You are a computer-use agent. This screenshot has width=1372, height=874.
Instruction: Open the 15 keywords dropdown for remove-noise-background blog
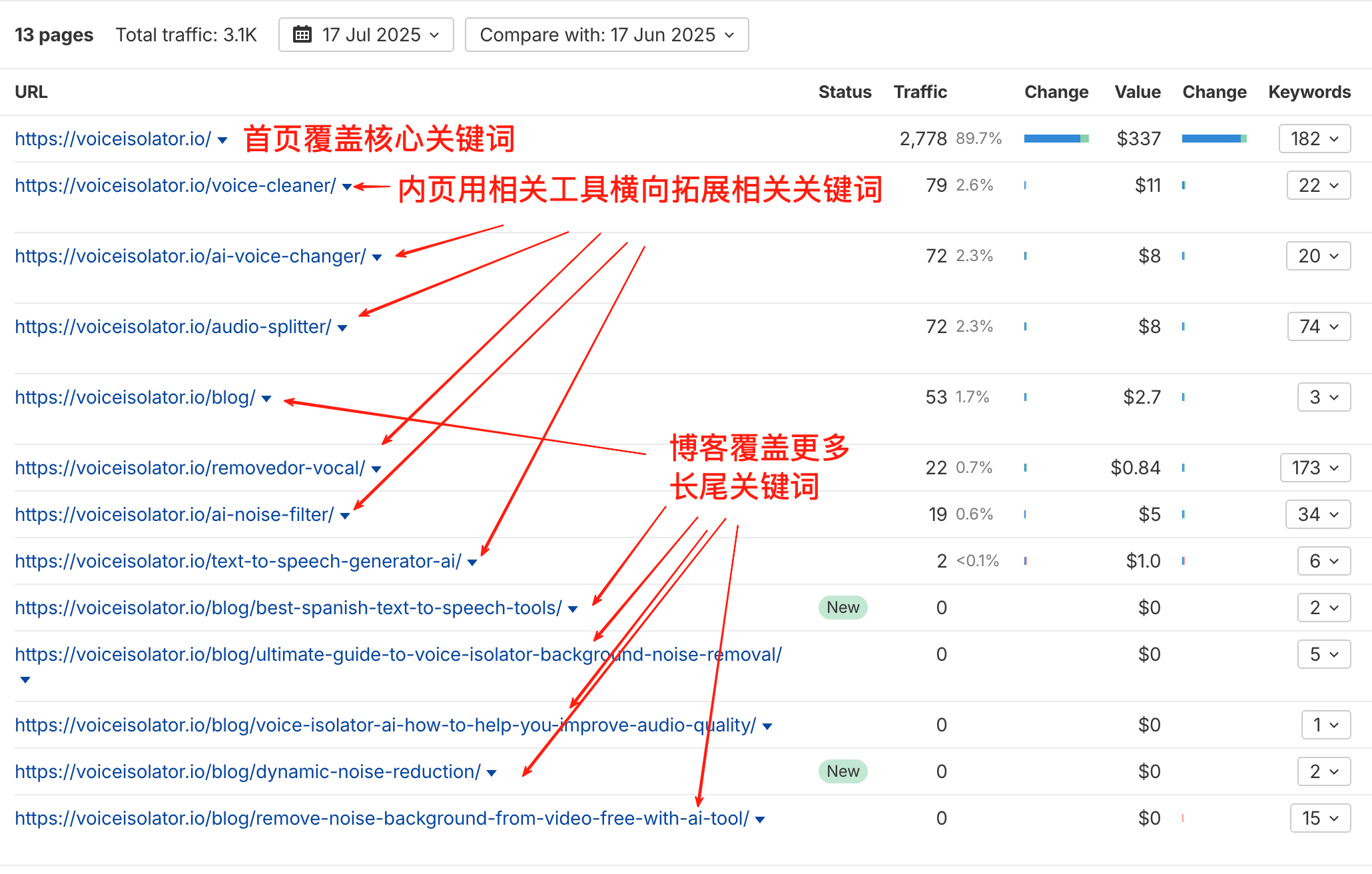(1321, 818)
